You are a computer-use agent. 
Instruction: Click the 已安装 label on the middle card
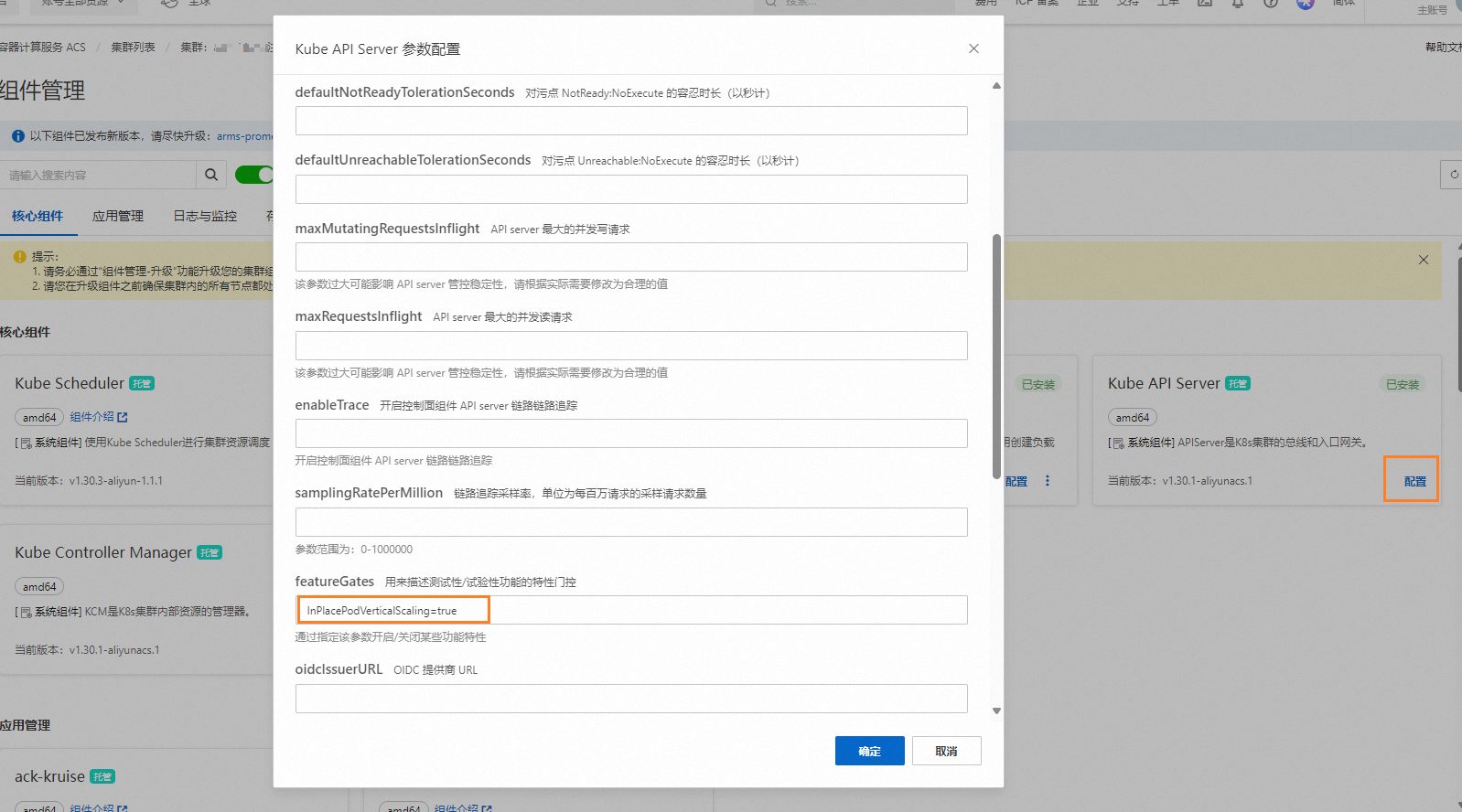tap(1038, 385)
